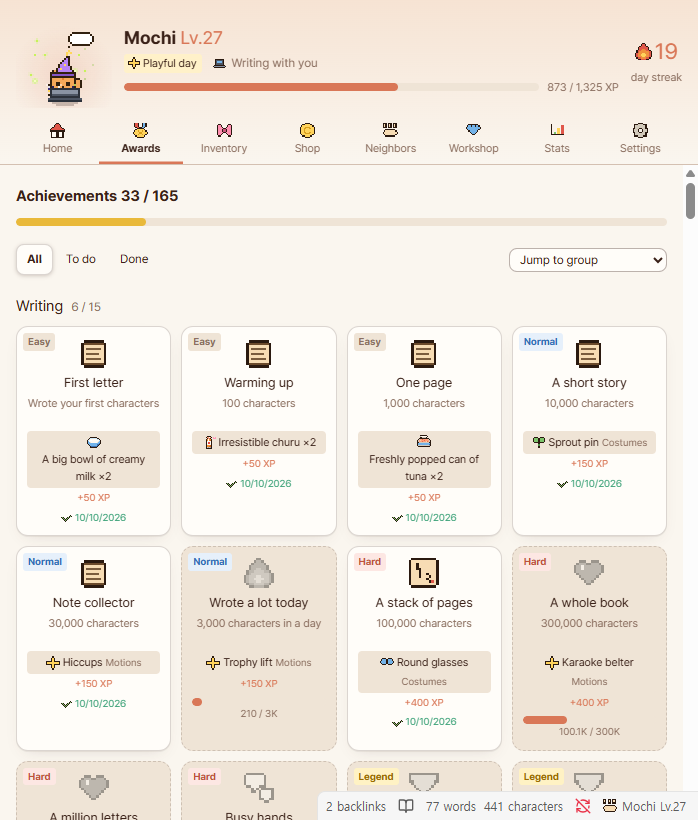Click the Sprout pin costume reward
698x820 pixels.
point(589,442)
